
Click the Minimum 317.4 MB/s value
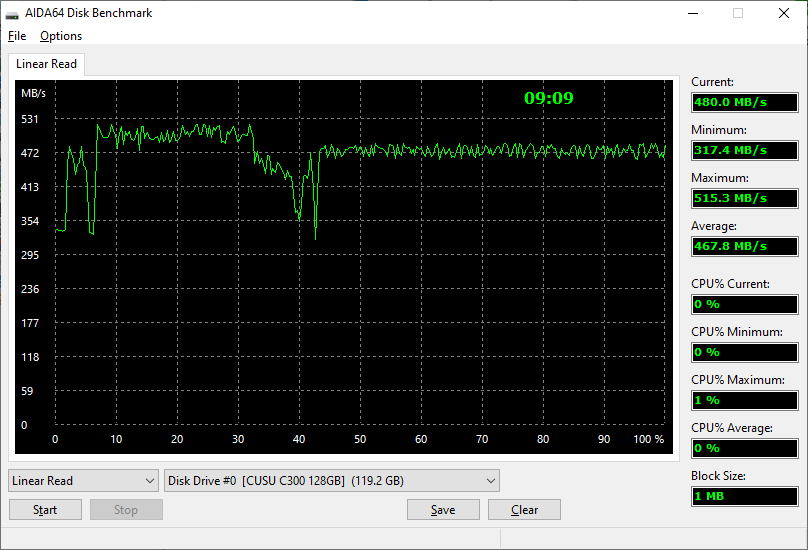click(x=745, y=150)
